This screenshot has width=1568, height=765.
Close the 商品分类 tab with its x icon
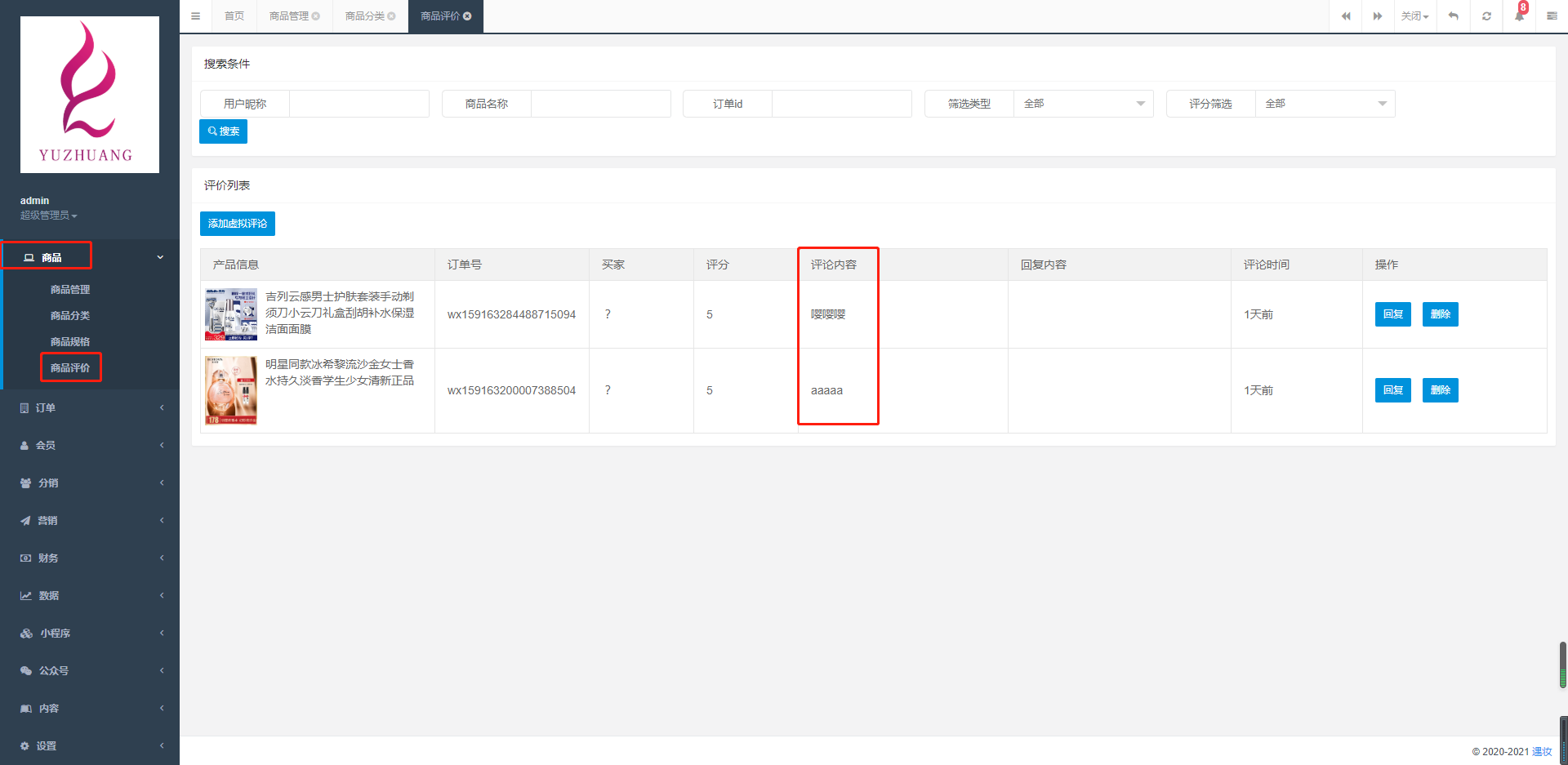392,16
